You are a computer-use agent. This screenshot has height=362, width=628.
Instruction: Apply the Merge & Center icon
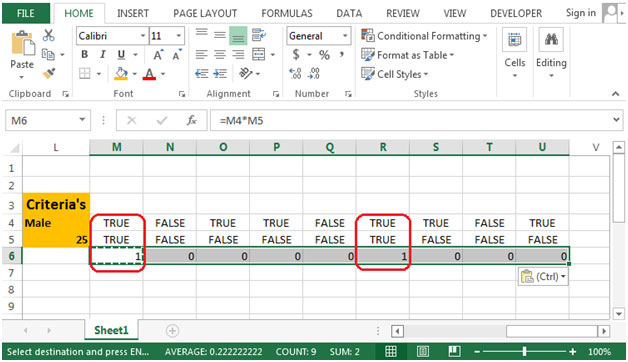[258, 54]
